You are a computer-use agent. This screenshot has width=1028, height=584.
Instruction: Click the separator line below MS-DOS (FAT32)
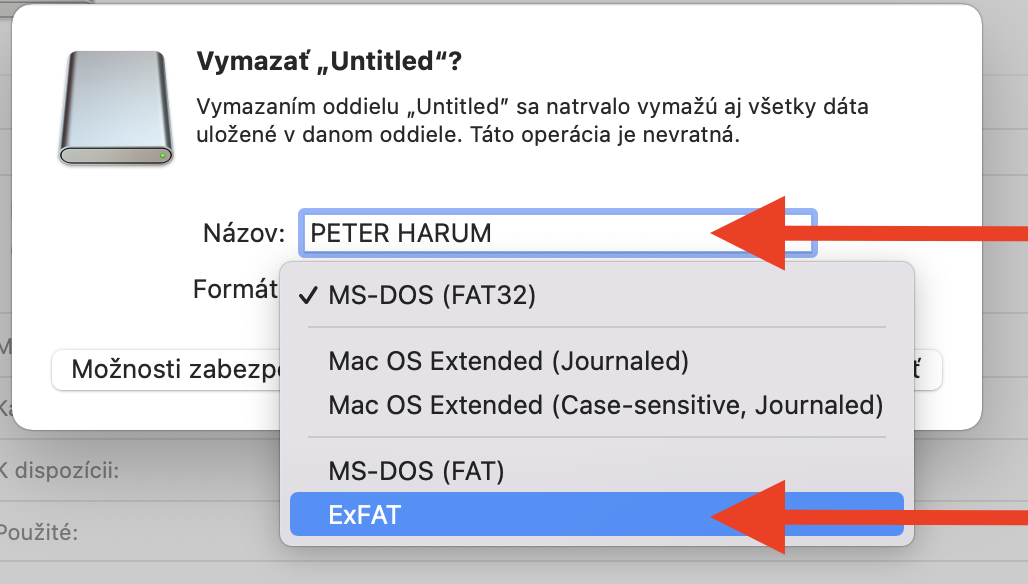tap(596, 327)
